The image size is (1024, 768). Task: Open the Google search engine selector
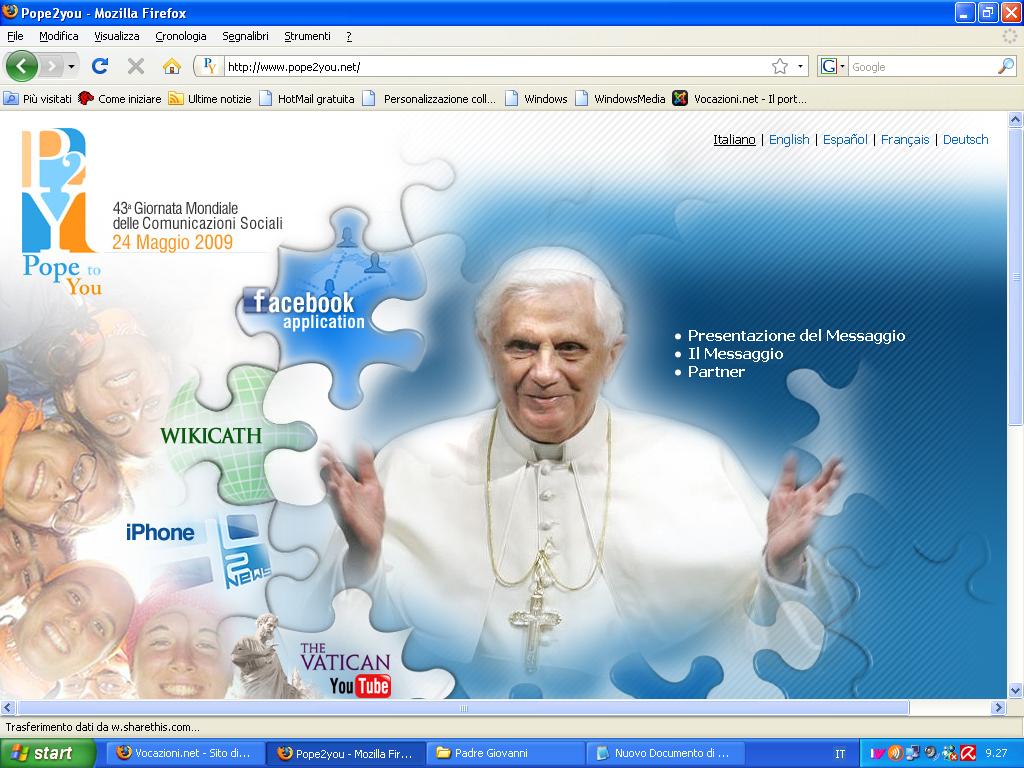pyautogui.click(x=833, y=66)
